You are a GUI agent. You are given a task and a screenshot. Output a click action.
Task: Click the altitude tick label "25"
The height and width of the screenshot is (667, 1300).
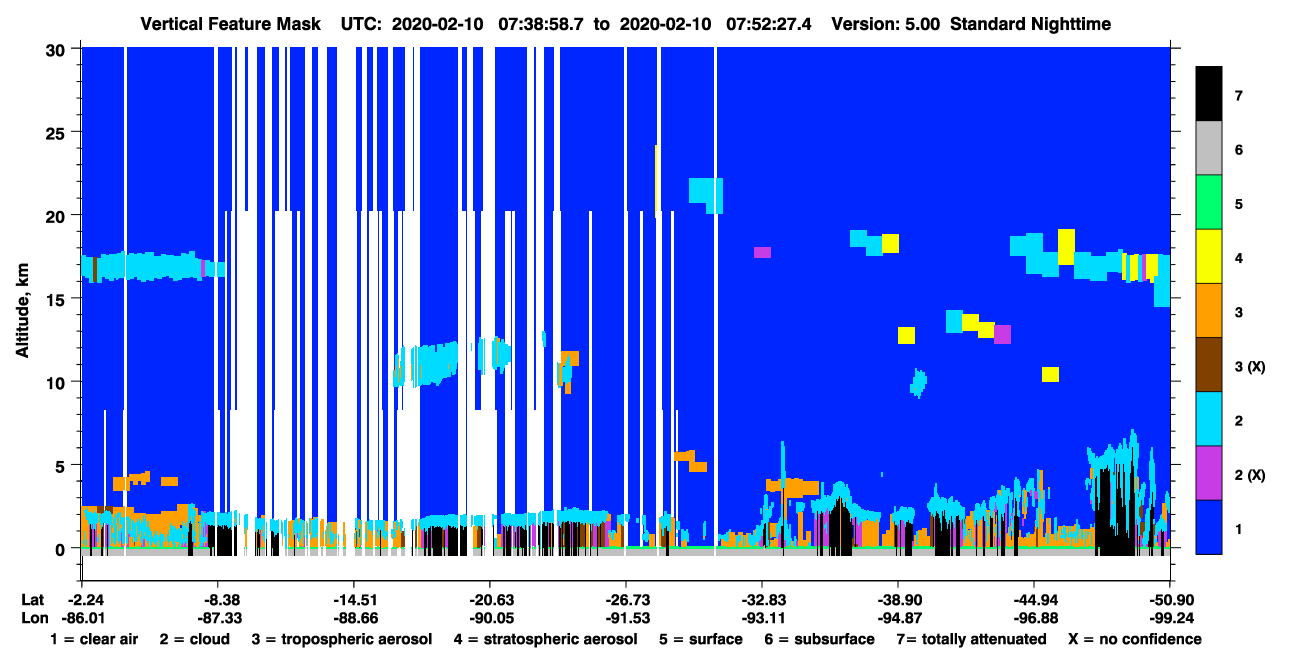[57, 132]
